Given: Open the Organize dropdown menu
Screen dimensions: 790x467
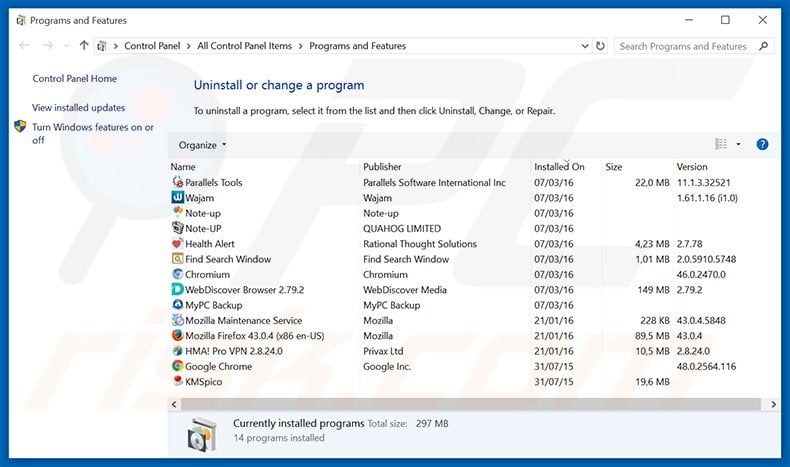Looking at the screenshot, I should coord(202,145).
